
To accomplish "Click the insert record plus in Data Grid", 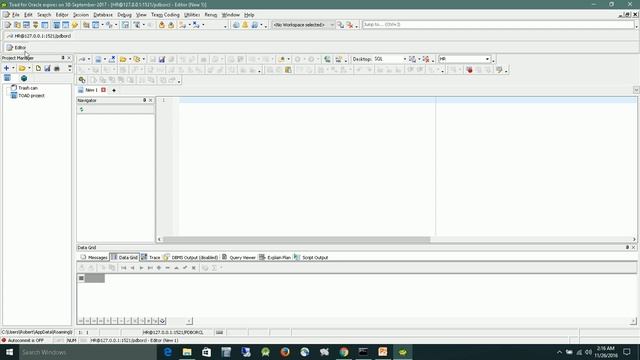I will 159,268.
